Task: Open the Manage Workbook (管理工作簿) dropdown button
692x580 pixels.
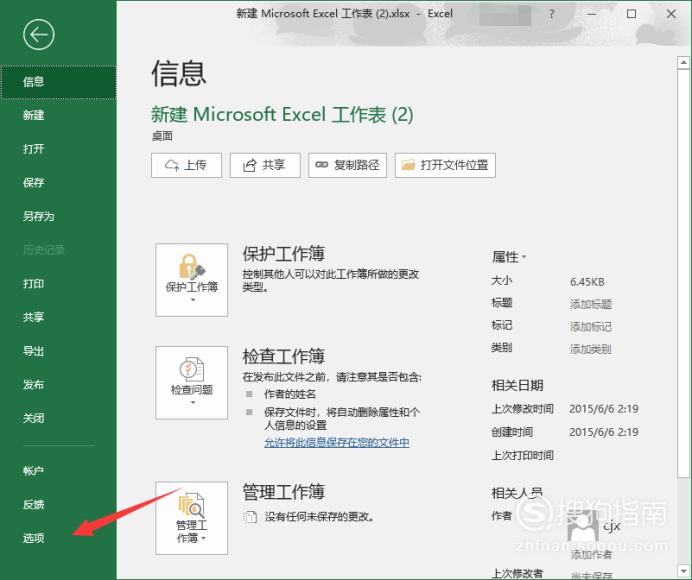Action: [x=192, y=518]
